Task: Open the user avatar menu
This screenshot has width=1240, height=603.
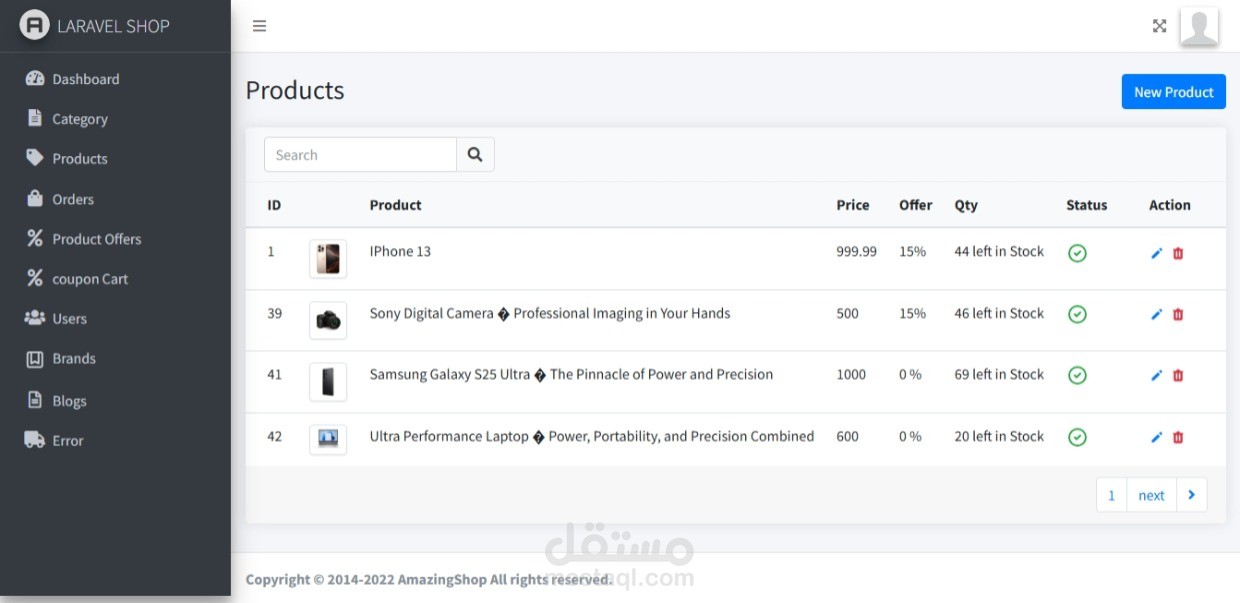Action: pyautogui.click(x=1199, y=26)
